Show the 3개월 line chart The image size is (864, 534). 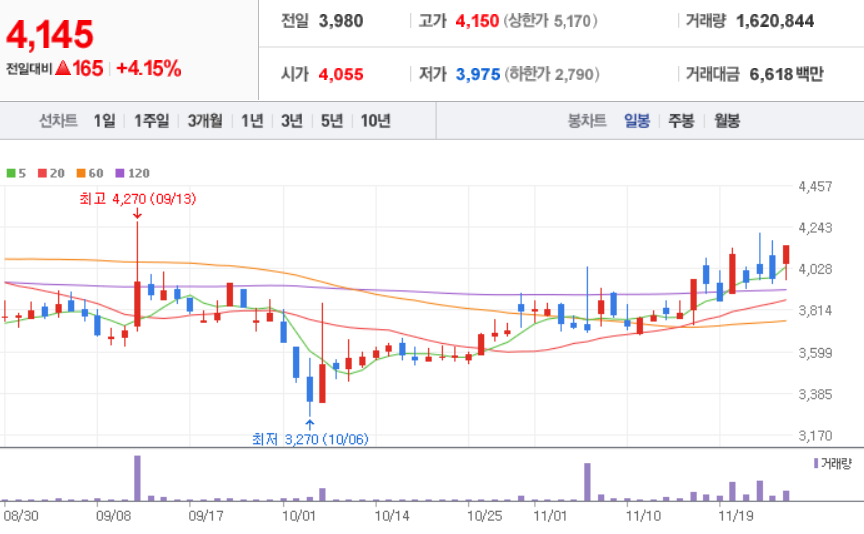click(205, 121)
